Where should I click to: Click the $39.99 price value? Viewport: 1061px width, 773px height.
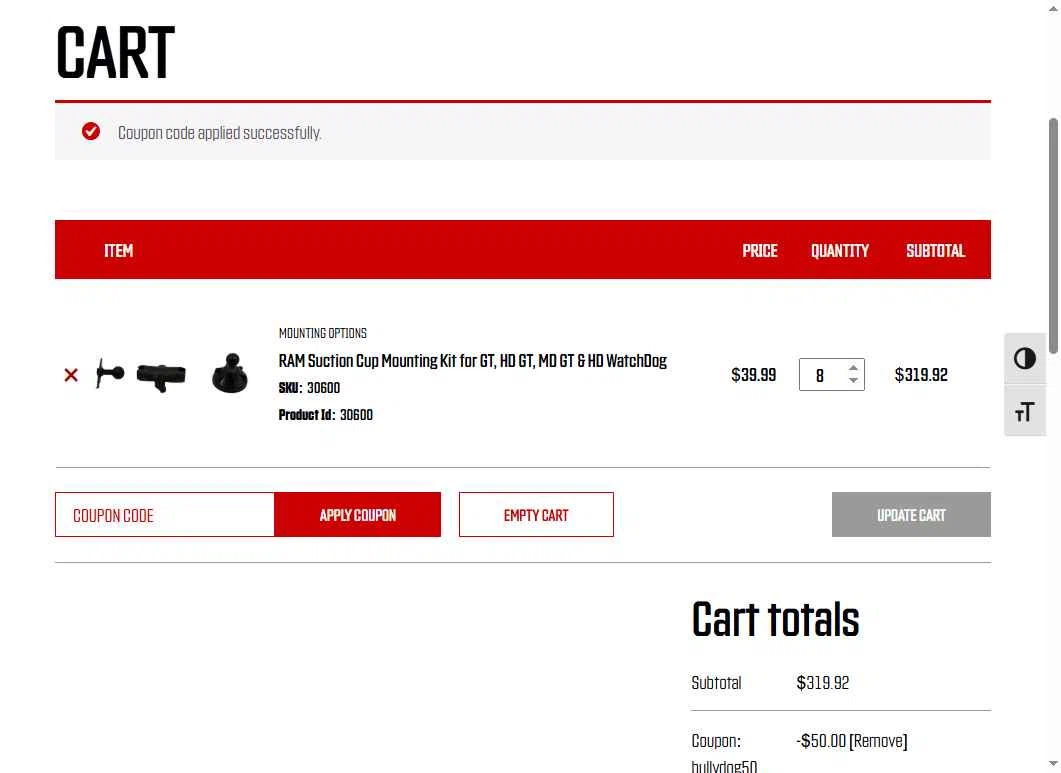click(753, 375)
